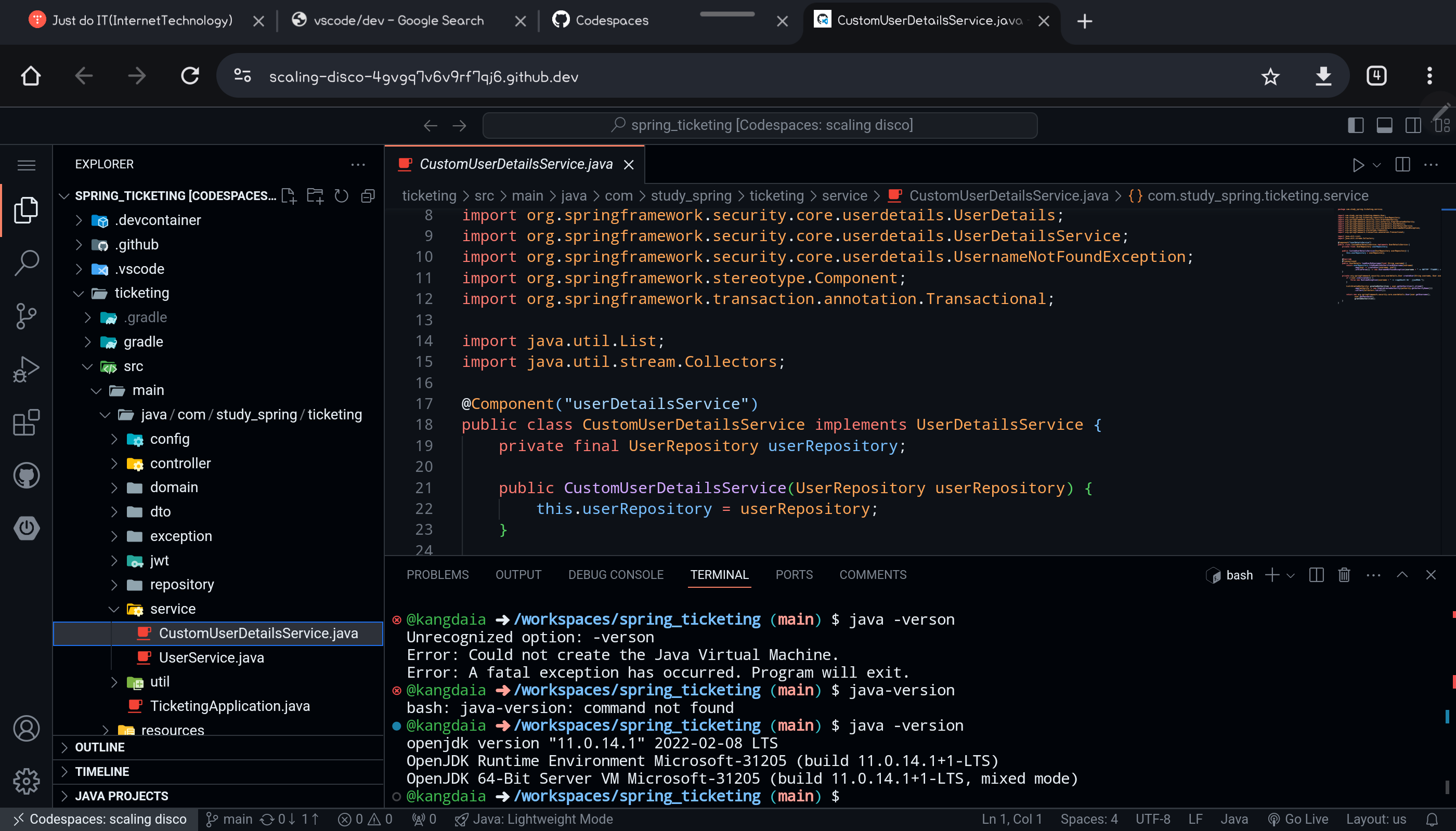Open UserService.java in the file tree

pos(211,657)
